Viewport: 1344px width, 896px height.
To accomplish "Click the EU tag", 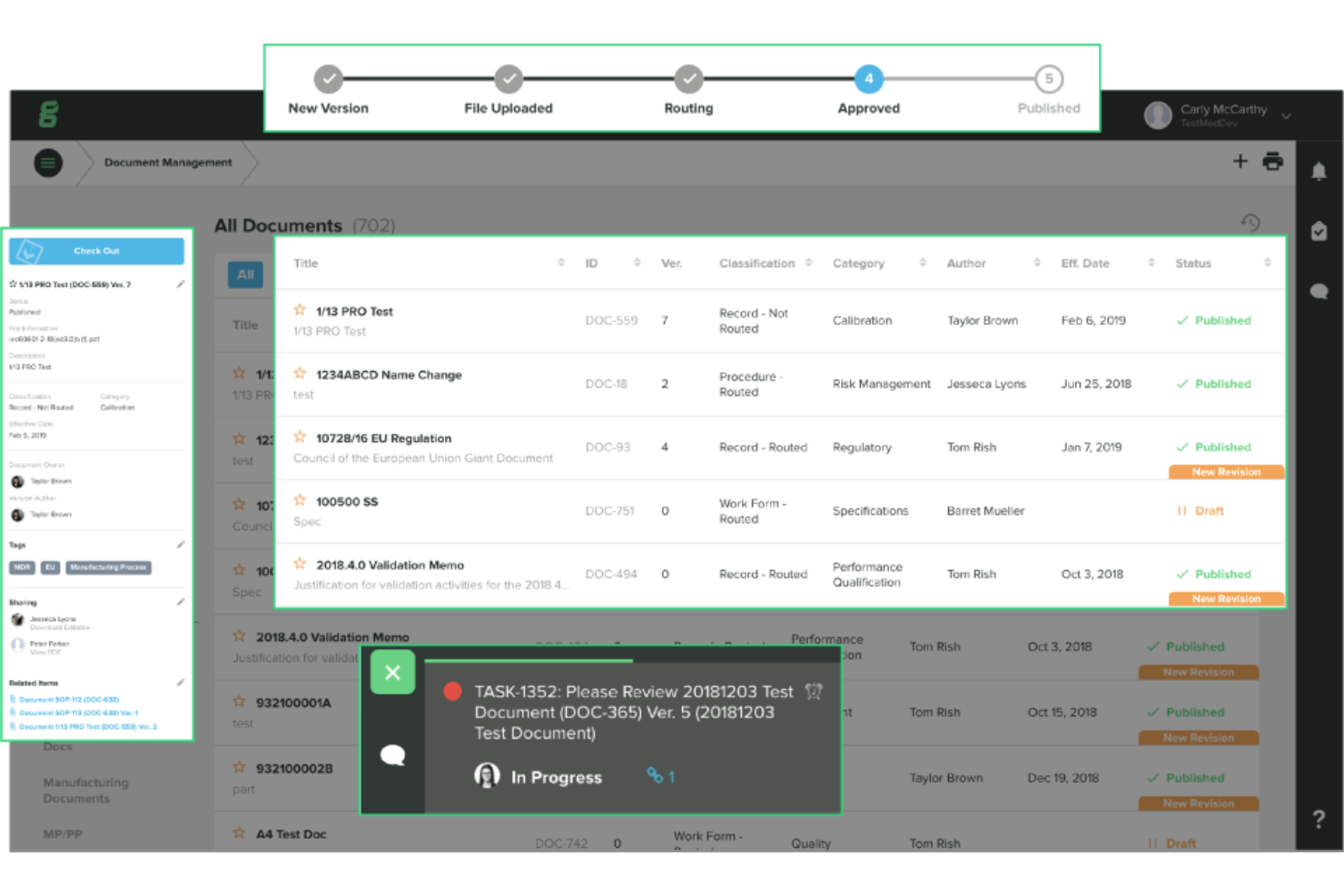I will coord(50,567).
